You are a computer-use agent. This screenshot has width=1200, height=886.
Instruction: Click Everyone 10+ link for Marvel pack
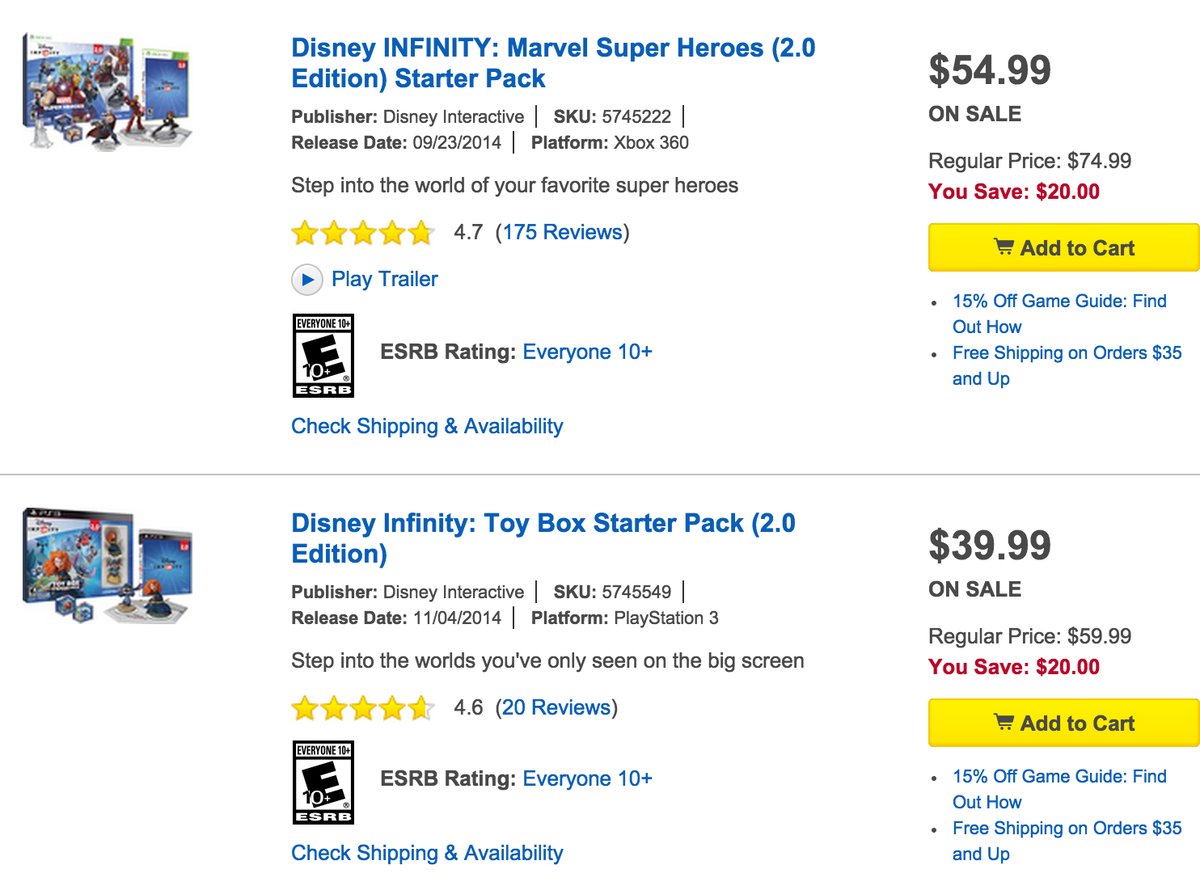[x=587, y=352]
